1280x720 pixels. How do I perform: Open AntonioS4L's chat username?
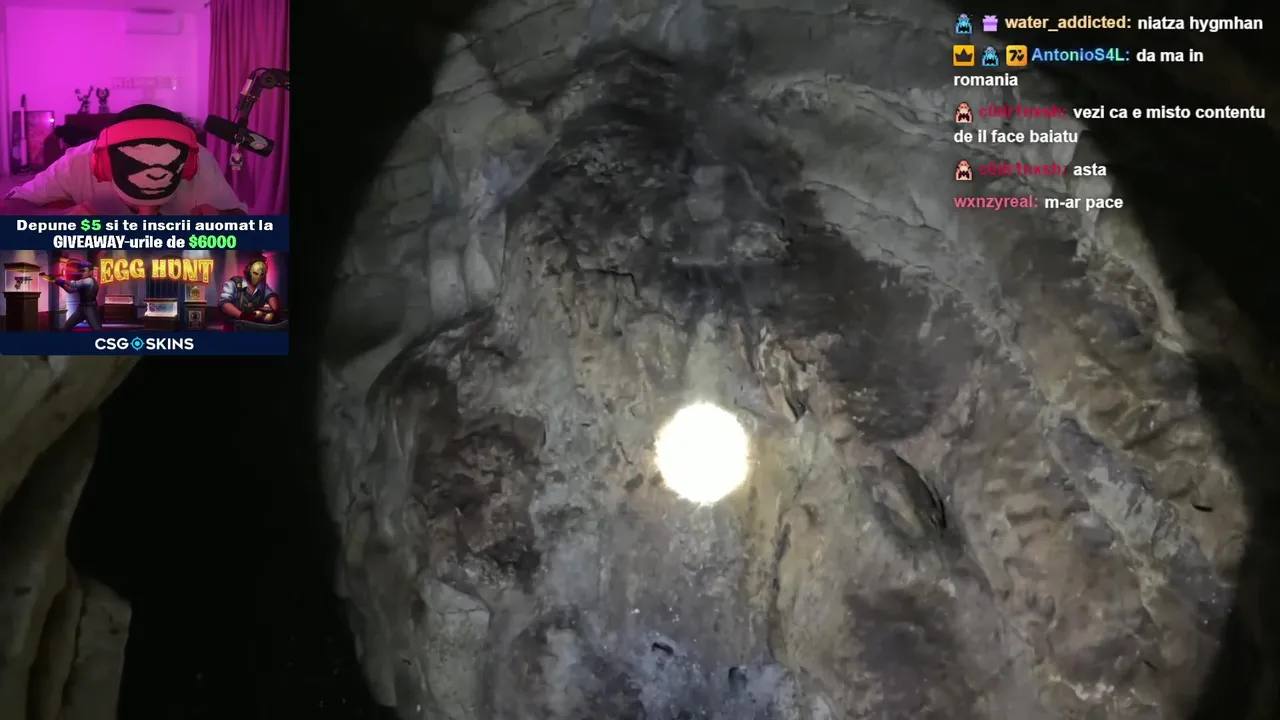[1080, 56]
